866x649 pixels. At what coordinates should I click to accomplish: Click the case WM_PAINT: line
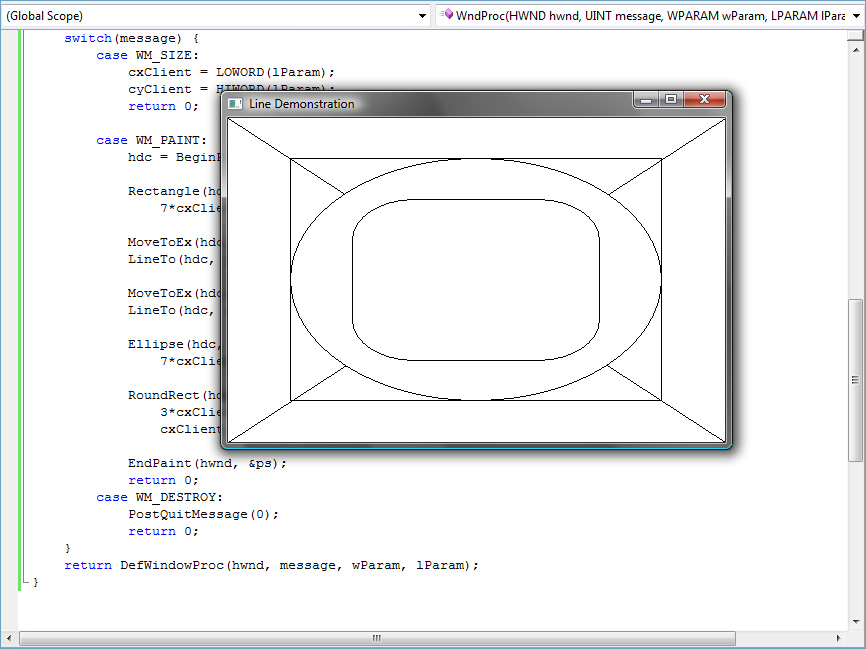(x=151, y=140)
